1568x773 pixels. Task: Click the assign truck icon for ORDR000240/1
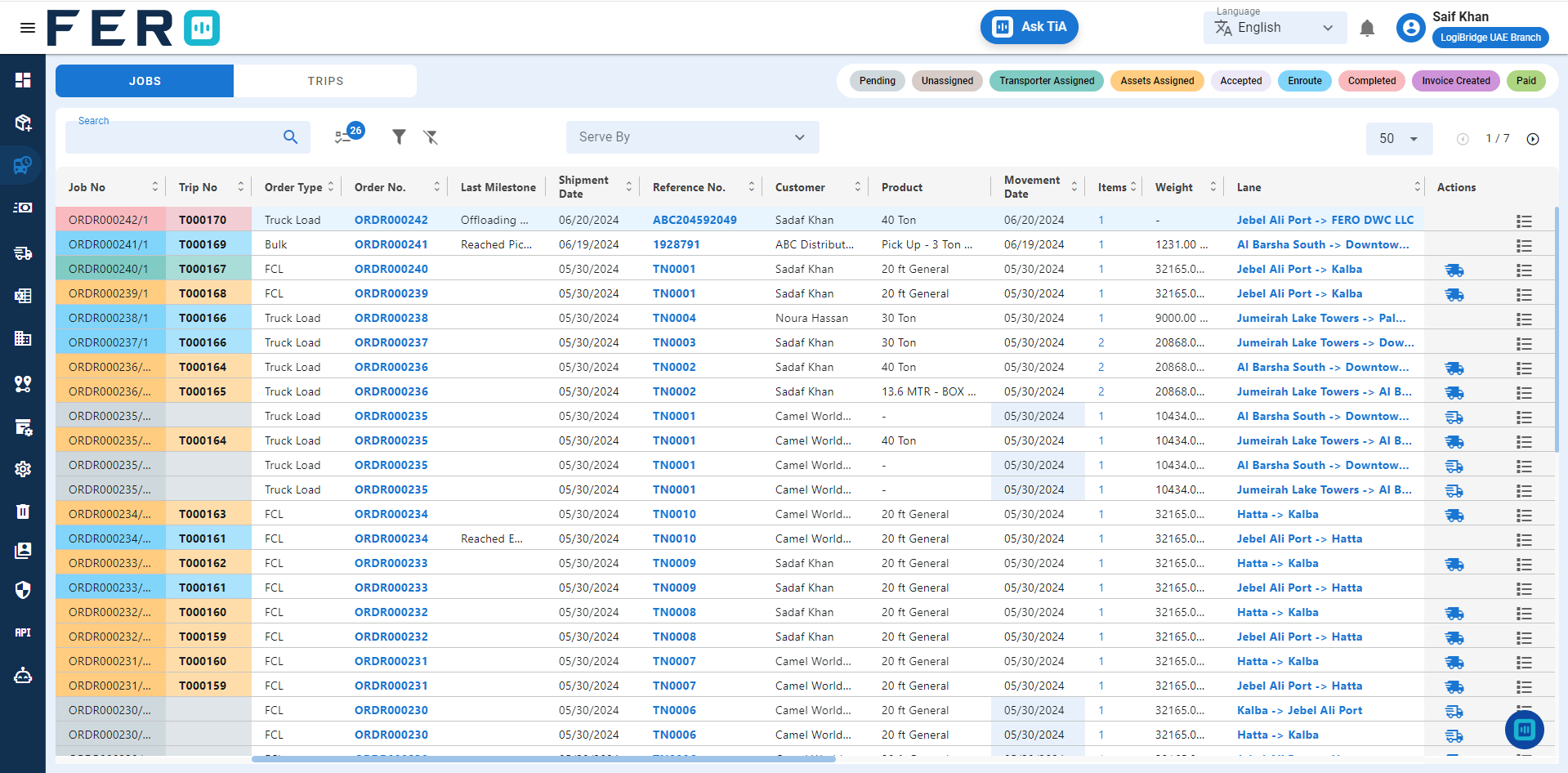(1454, 270)
